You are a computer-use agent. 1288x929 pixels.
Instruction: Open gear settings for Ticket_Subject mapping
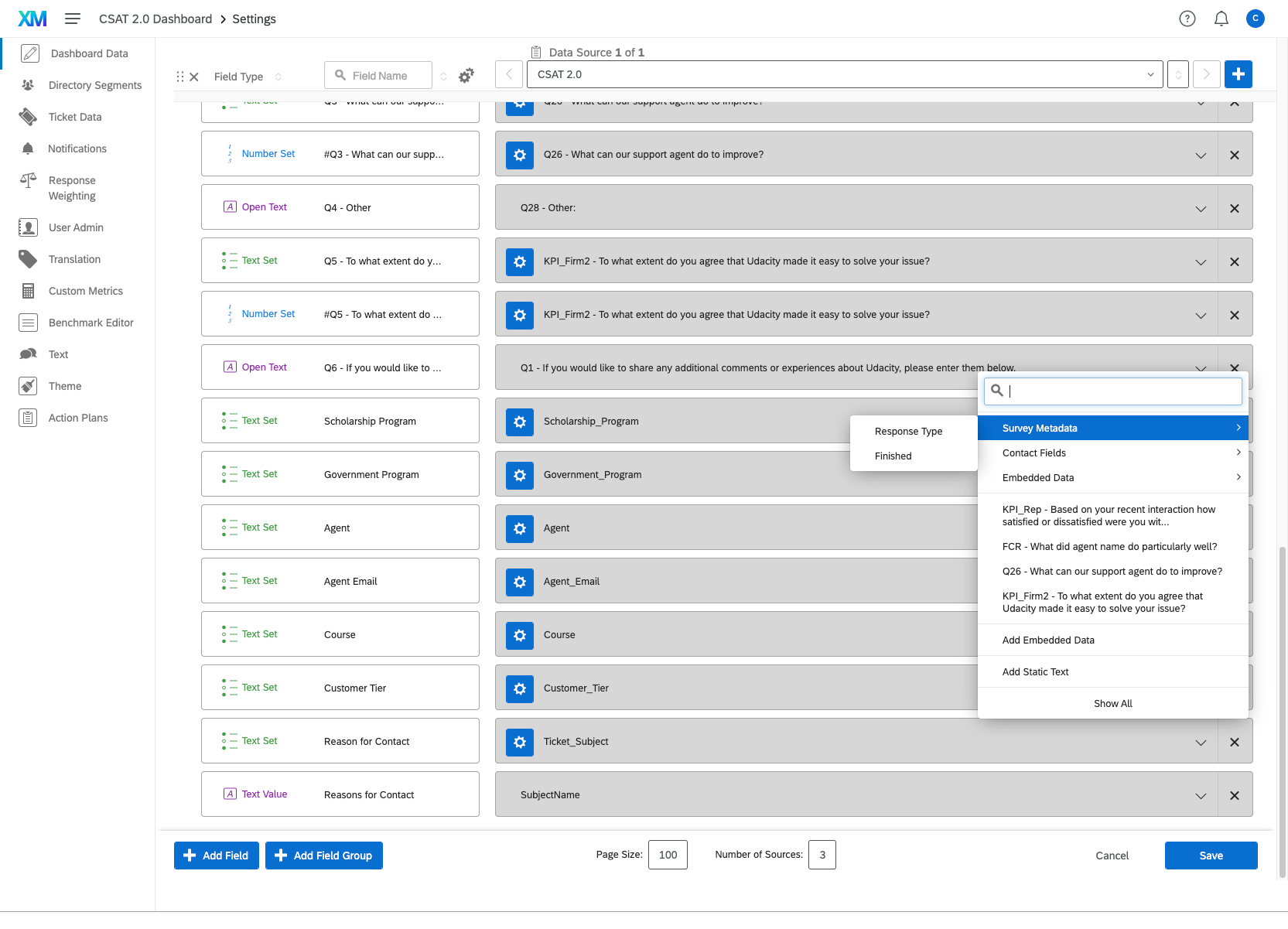520,742
